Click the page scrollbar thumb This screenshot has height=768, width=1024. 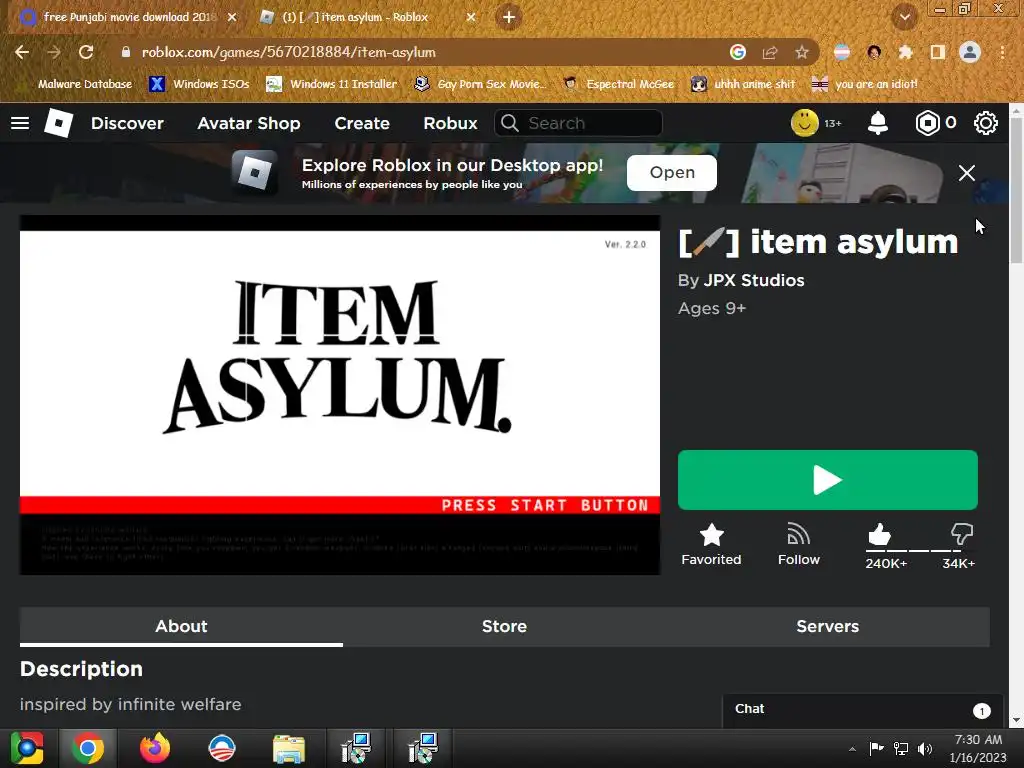(x=1016, y=189)
